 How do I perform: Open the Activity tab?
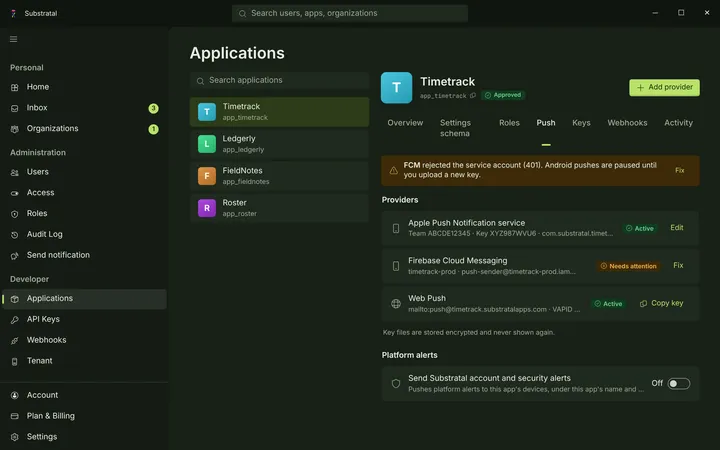click(678, 123)
